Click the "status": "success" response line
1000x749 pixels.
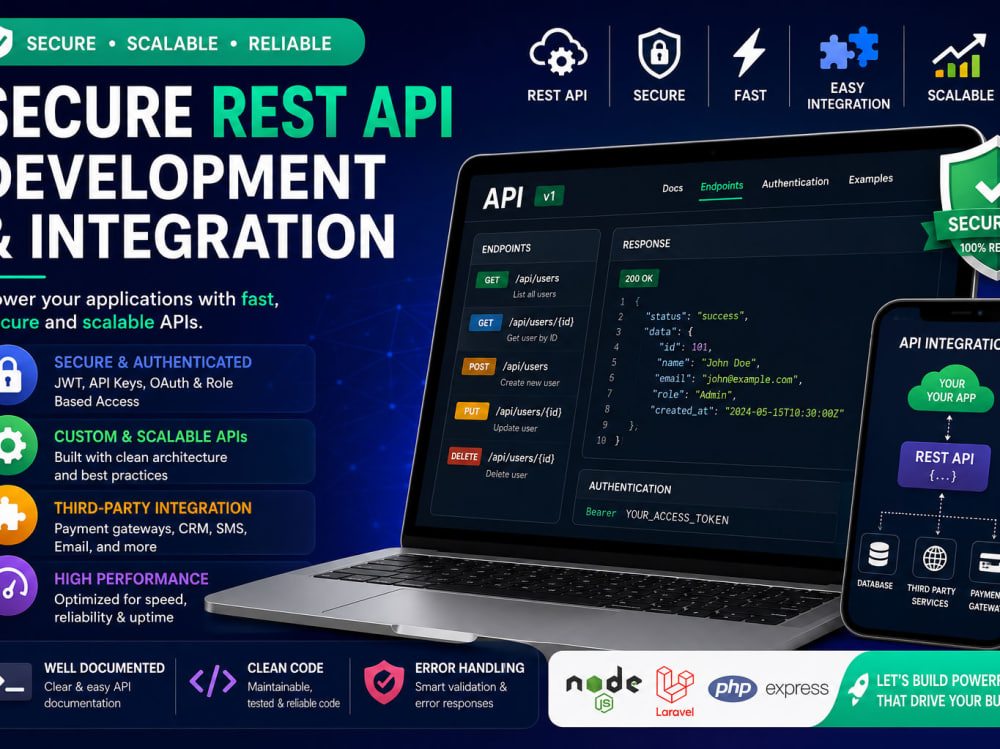click(696, 316)
